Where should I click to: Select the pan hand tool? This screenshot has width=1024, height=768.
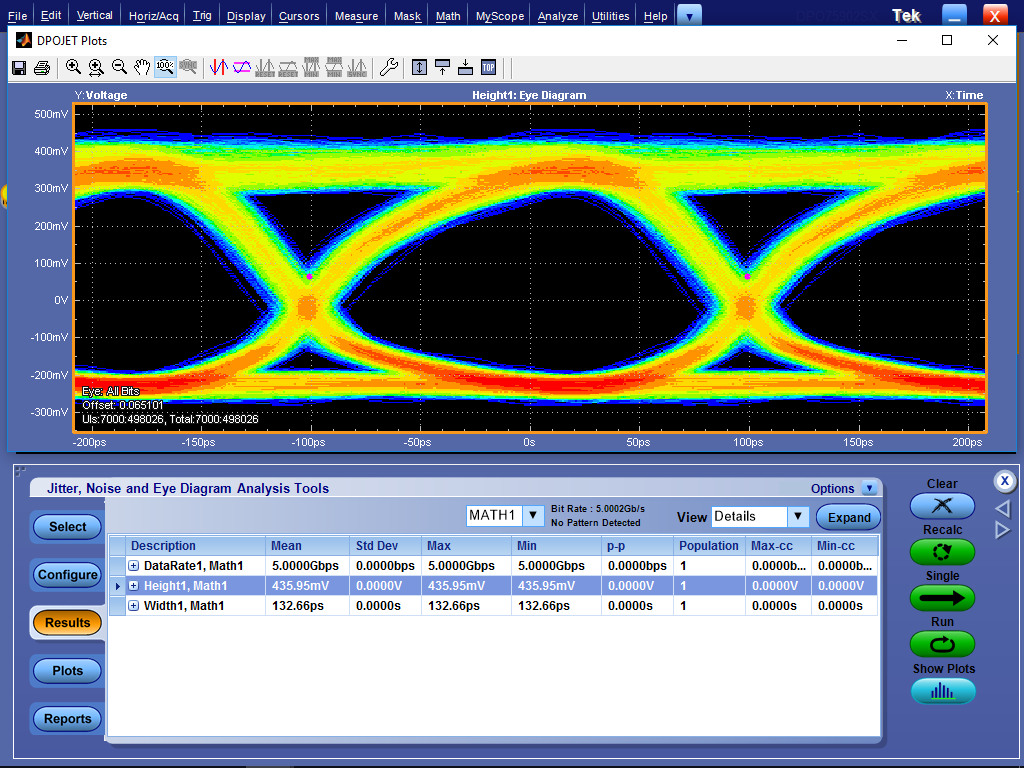142,67
